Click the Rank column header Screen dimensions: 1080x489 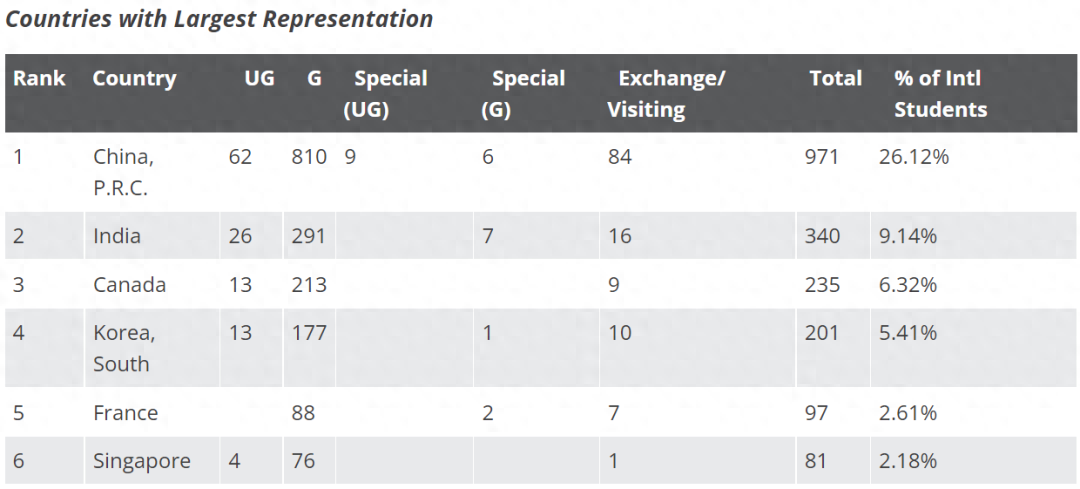[x=39, y=78]
